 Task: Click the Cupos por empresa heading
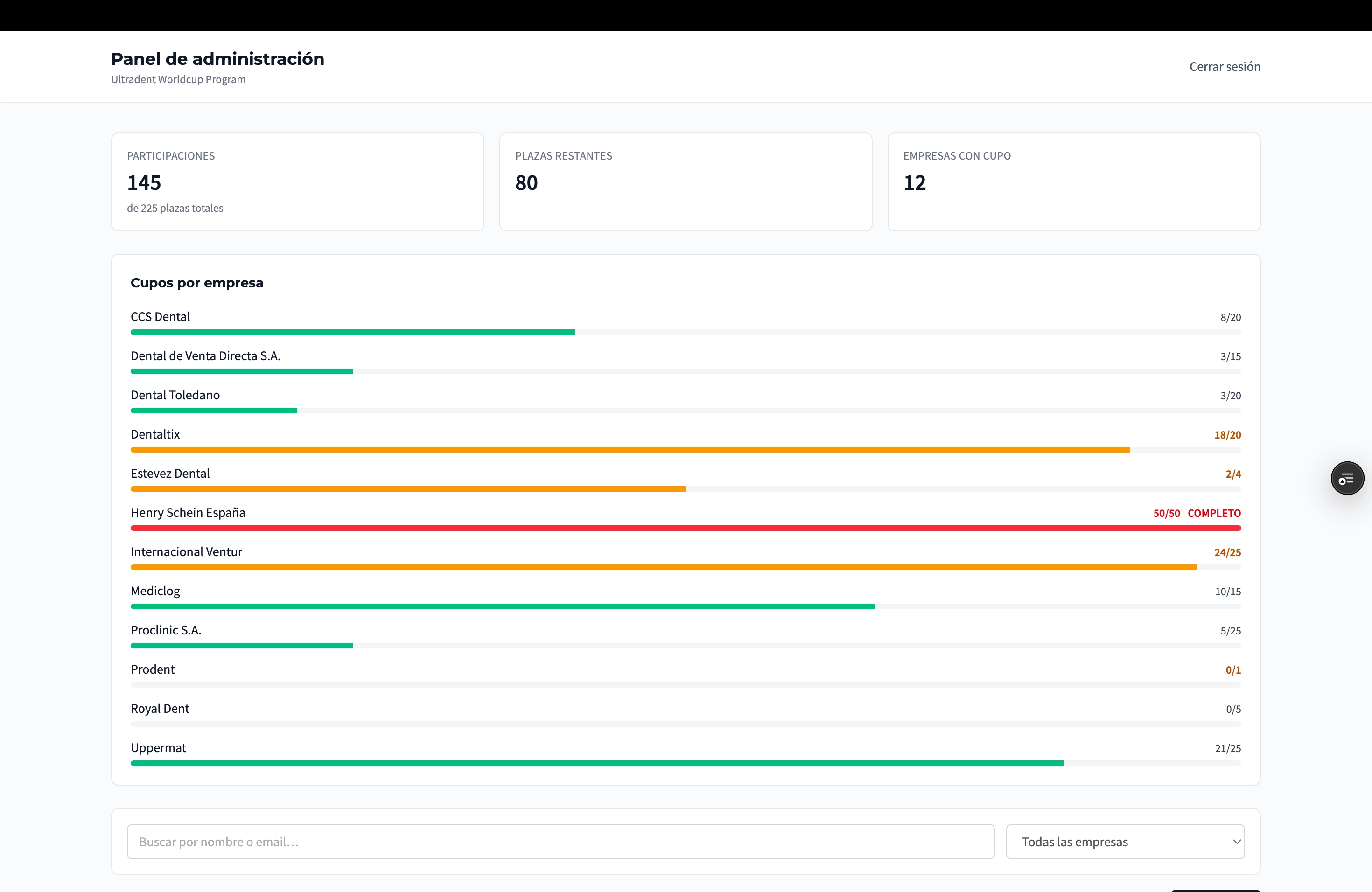click(196, 283)
